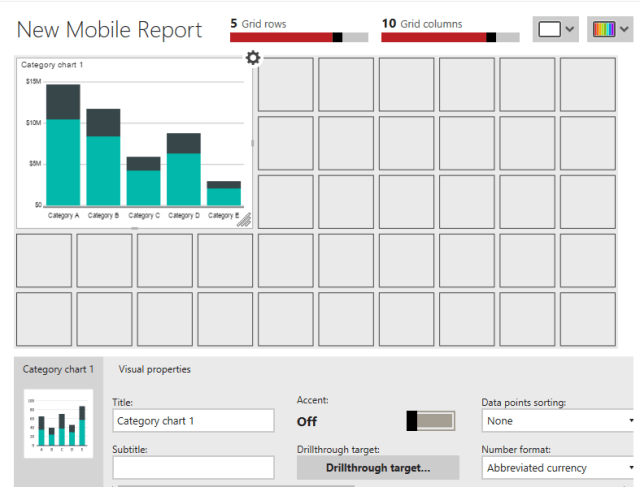Select the empty grid cell at bottom left
Screen dimensions: 640x487
[x=44, y=319]
